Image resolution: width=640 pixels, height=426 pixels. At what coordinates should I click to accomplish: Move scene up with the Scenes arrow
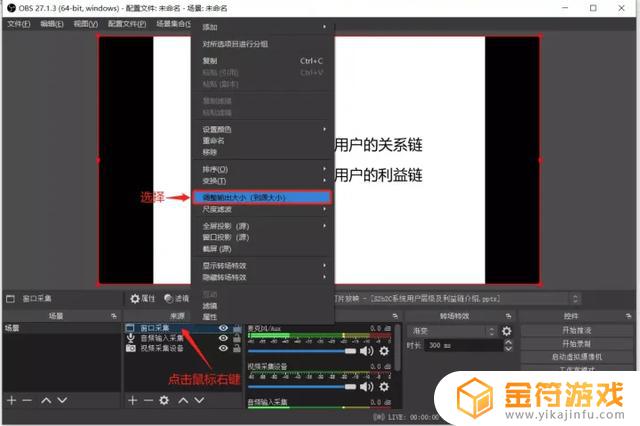(x=46, y=400)
